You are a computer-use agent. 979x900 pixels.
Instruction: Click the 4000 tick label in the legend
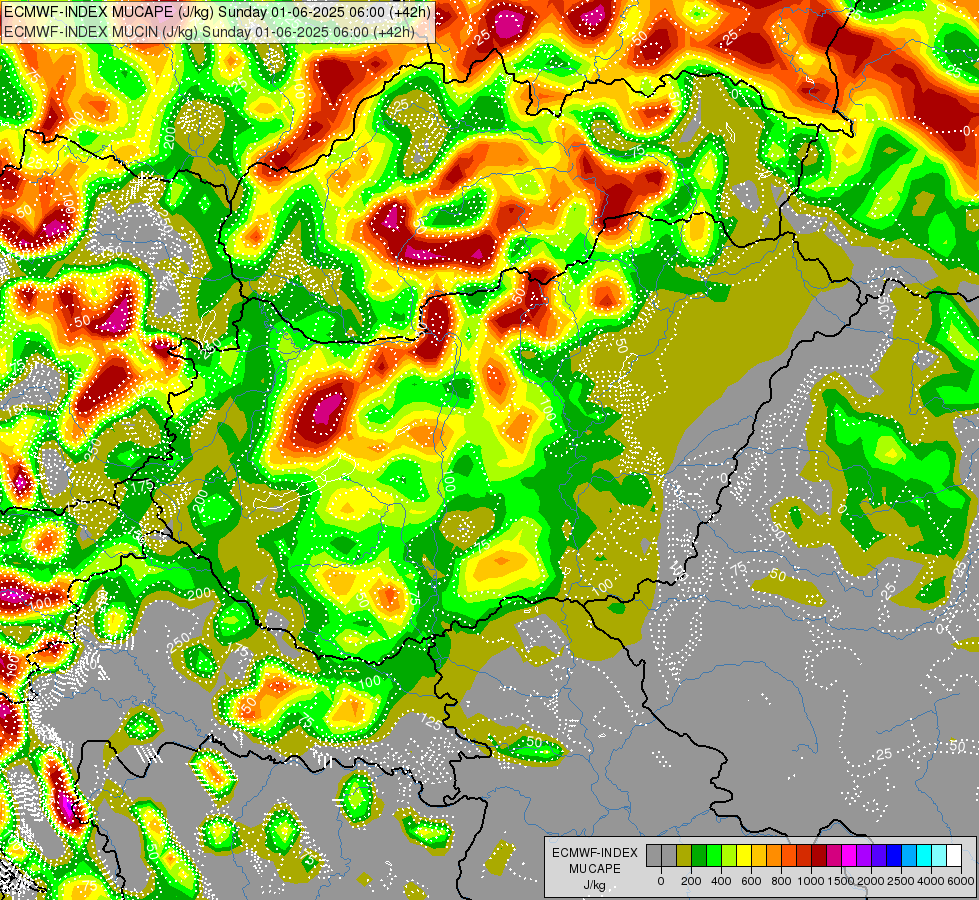(932, 881)
